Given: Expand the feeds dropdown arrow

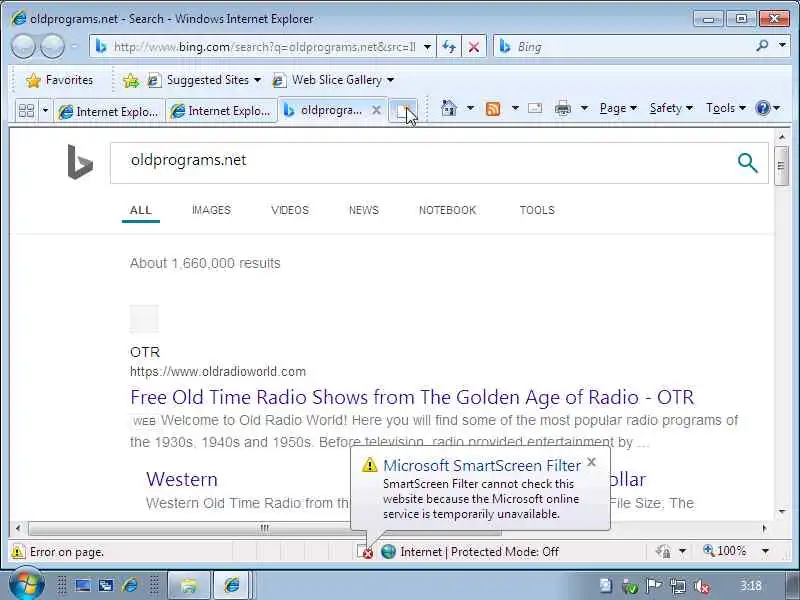Looking at the screenshot, I should [x=515, y=108].
